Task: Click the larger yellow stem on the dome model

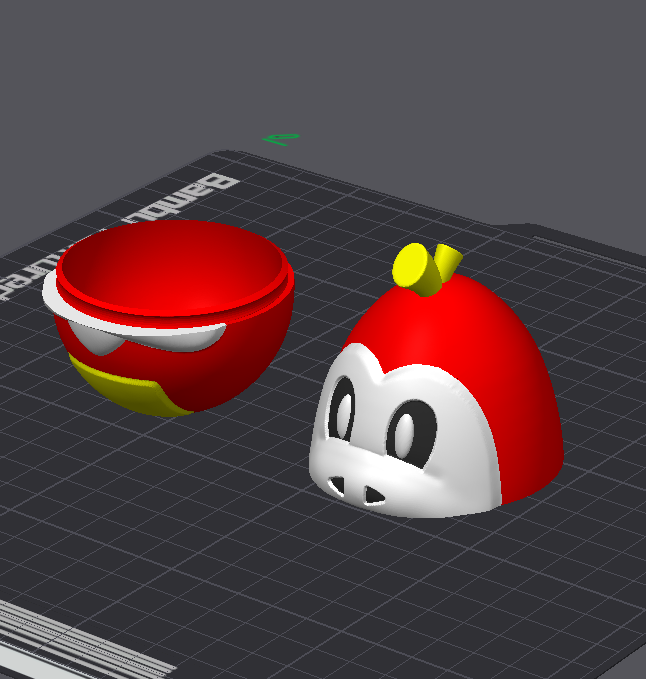Action: pyautogui.click(x=416, y=269)
